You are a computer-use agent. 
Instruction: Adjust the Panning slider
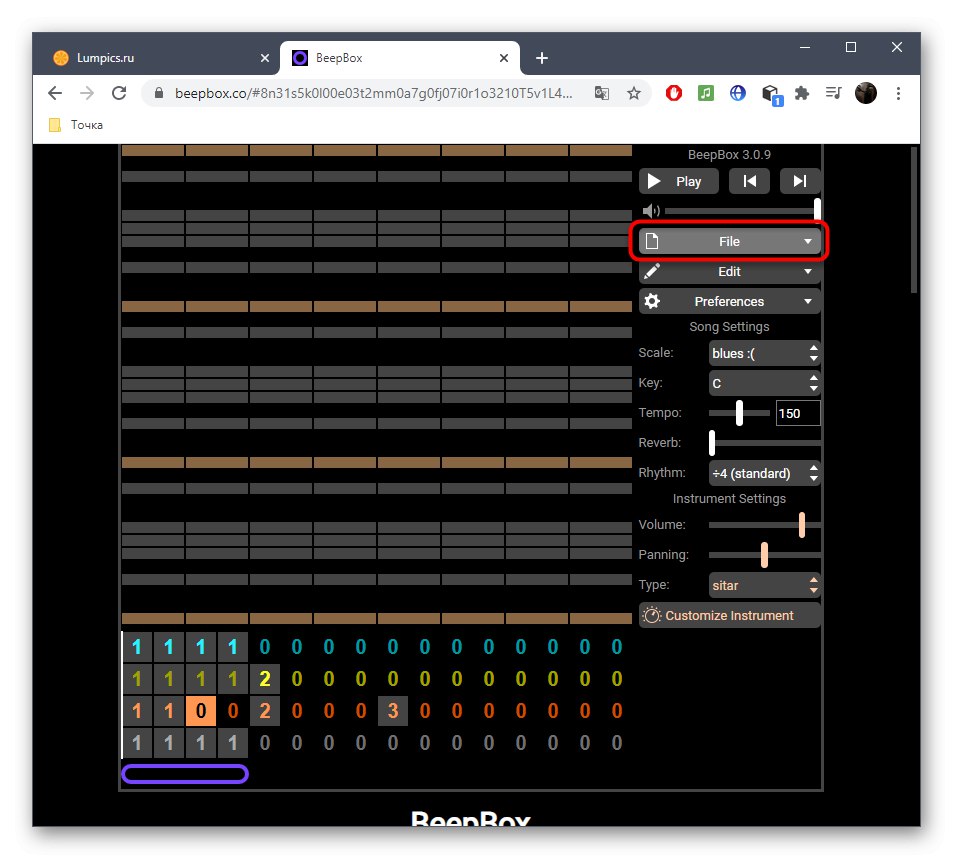click(764, 554)
